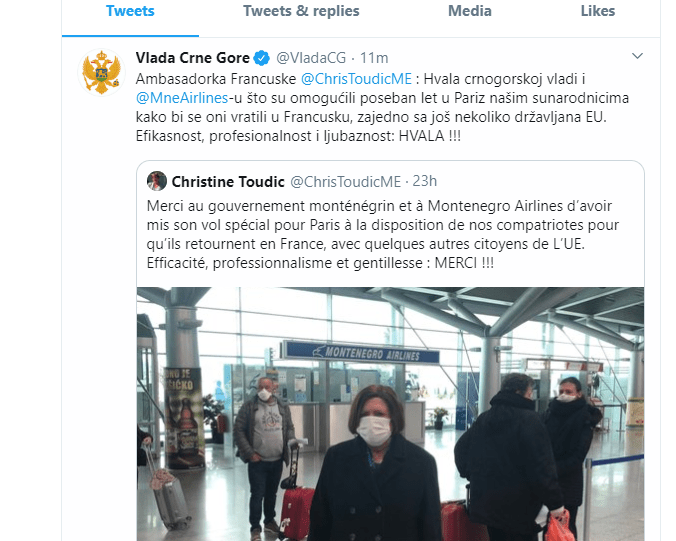Click @ChrisToudicME handle in quoted tweet

point(346,181)
